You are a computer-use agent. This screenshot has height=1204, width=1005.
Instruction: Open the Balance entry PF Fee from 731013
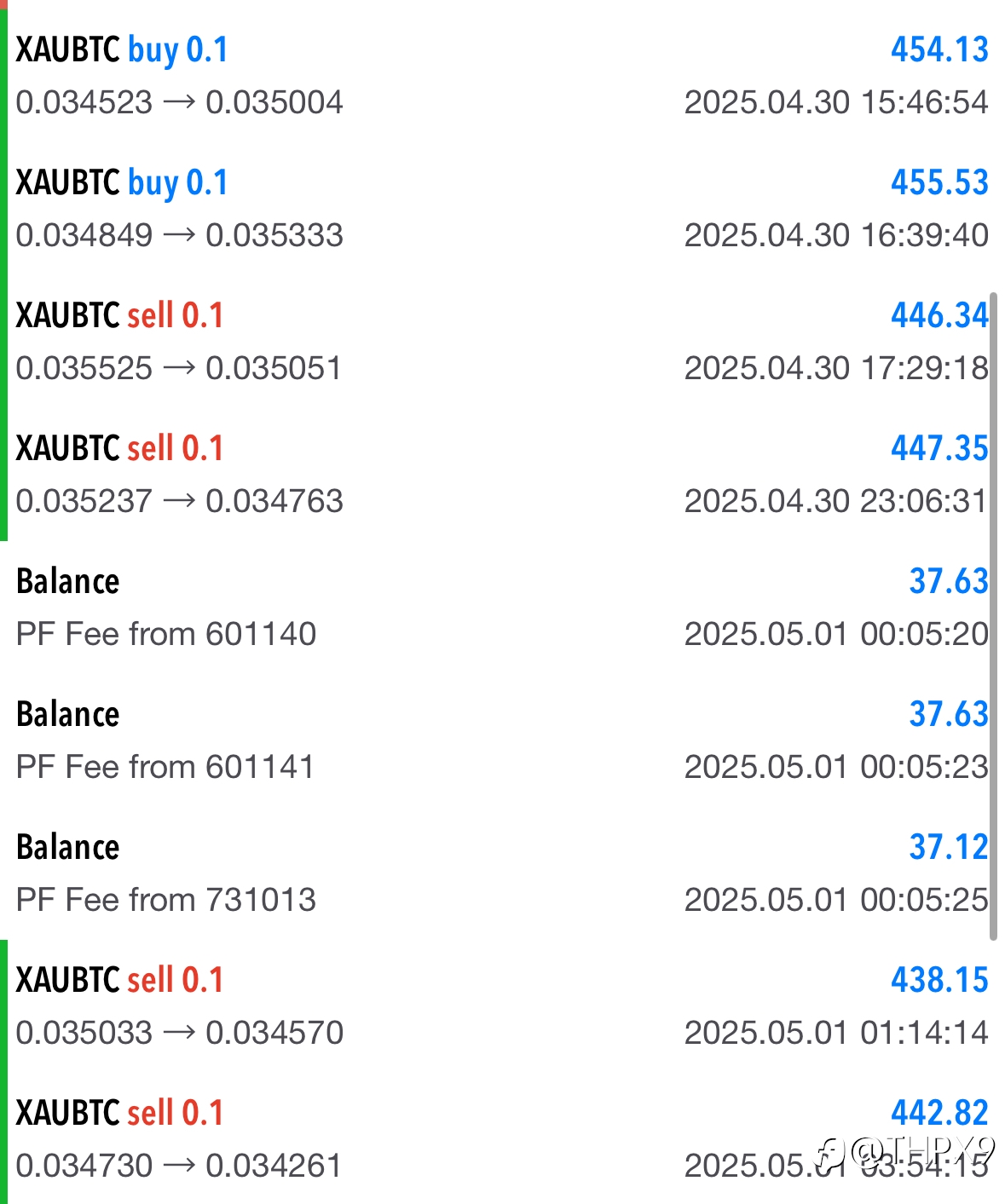click(x=502, y=873)
